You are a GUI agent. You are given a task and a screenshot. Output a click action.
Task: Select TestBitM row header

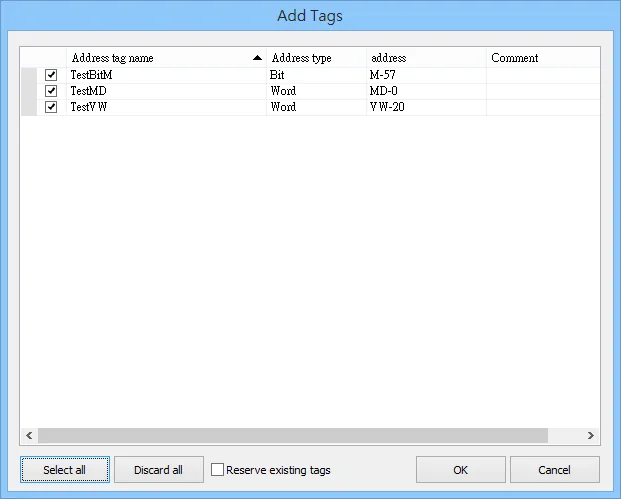pos(29,75)
